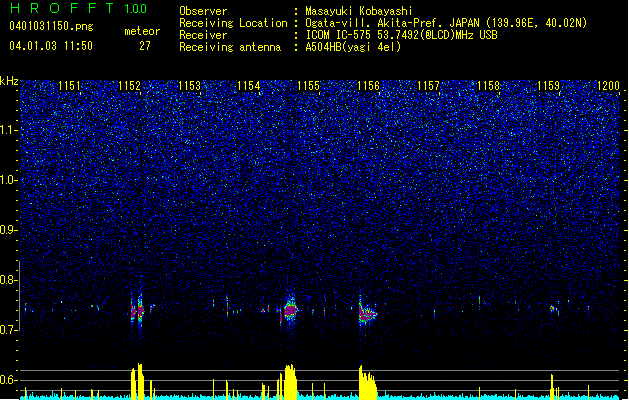Click the HROFFT 1.0.0 title text
This screenshot has width=629, height=400.
(79, 8)
